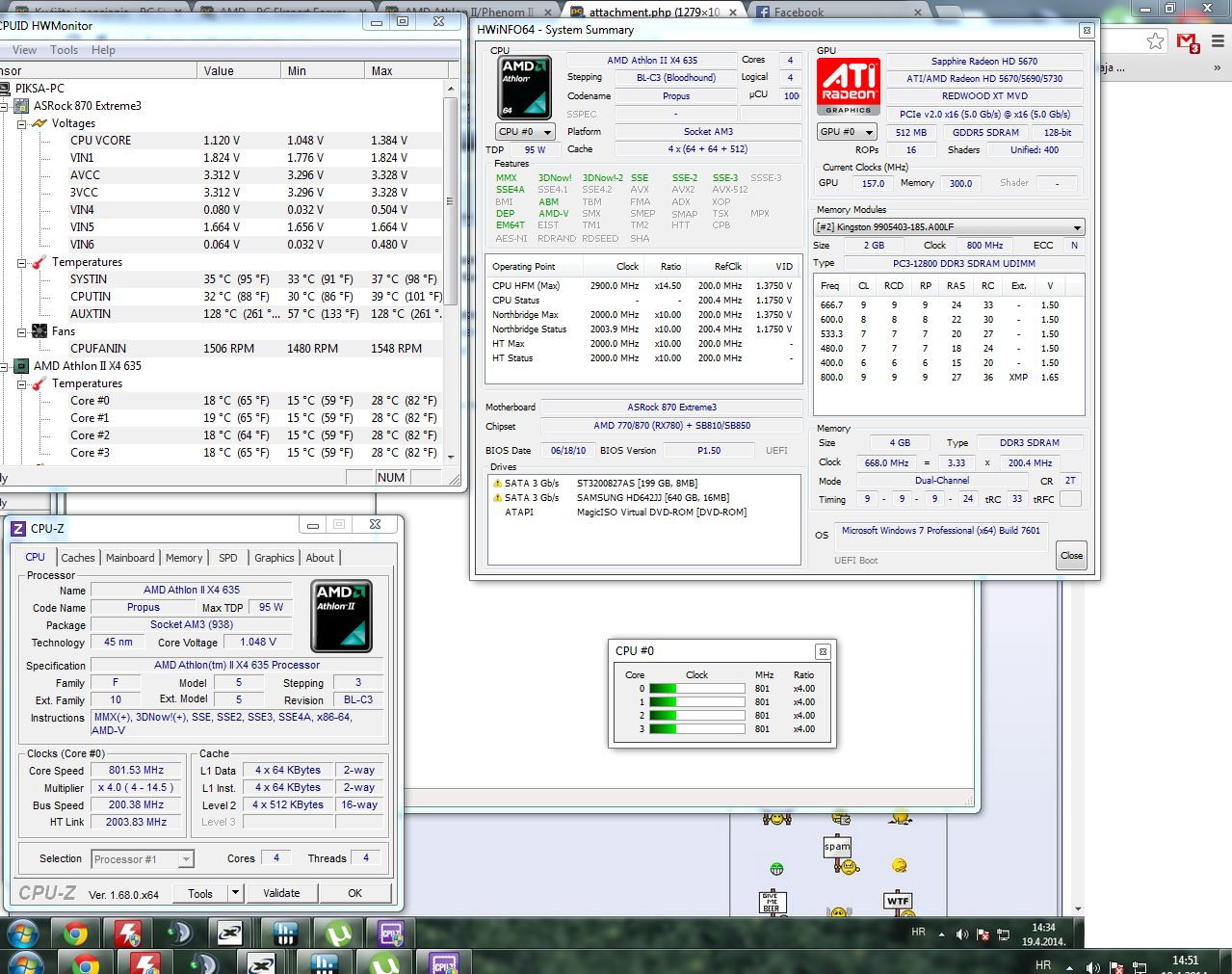Click the Fans icon in HWMonitor tree

pos(39,331)
